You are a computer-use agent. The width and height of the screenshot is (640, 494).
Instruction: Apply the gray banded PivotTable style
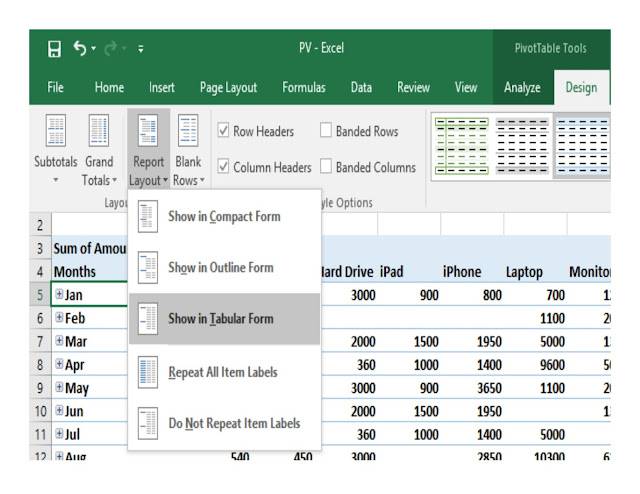pos(522,146)
